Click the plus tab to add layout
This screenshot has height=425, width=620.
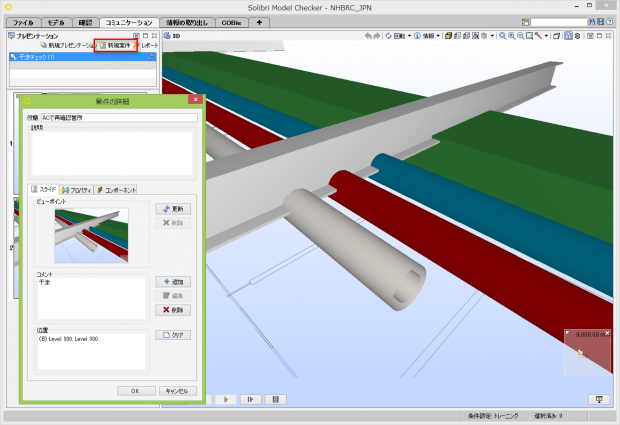click(x=259, y=23)
